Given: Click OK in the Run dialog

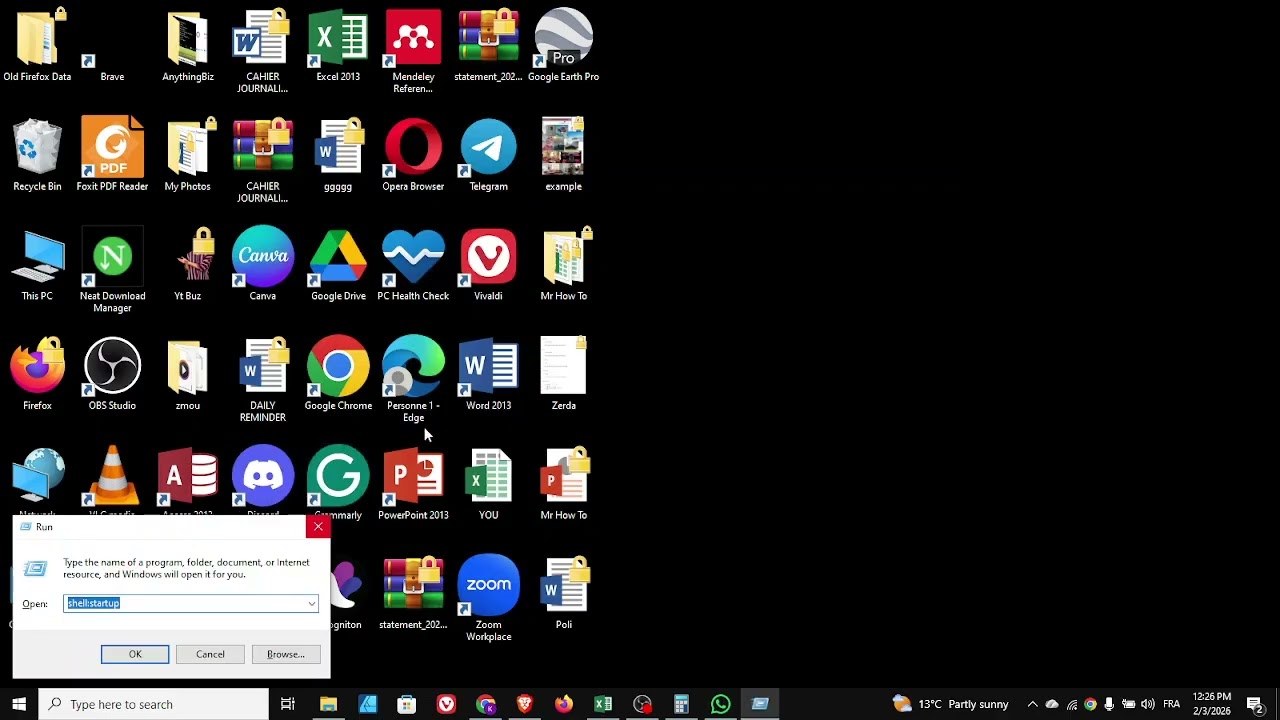Looking at the screenshot, I should click(x=135, y=654).
